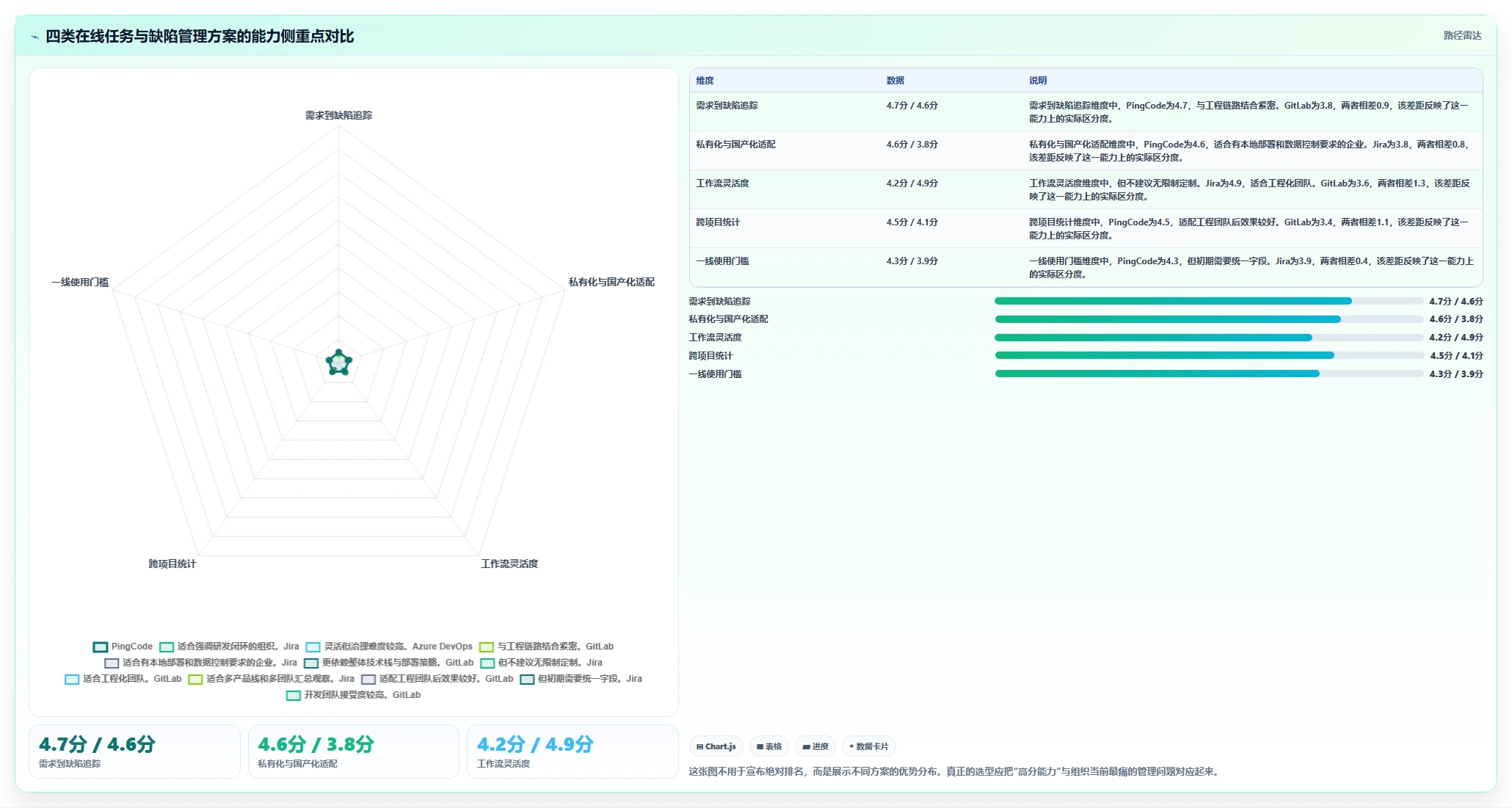Click the radar axis label 需求到缺陷追踪

[x=338, y=115]
